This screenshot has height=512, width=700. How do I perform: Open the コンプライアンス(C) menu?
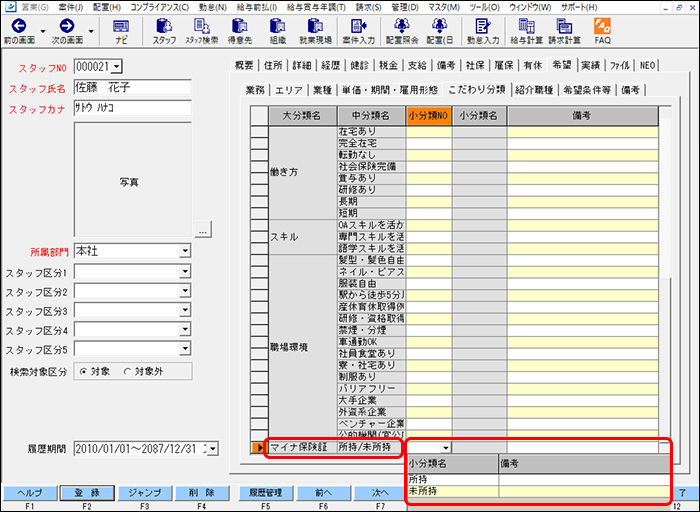(159, 7)
